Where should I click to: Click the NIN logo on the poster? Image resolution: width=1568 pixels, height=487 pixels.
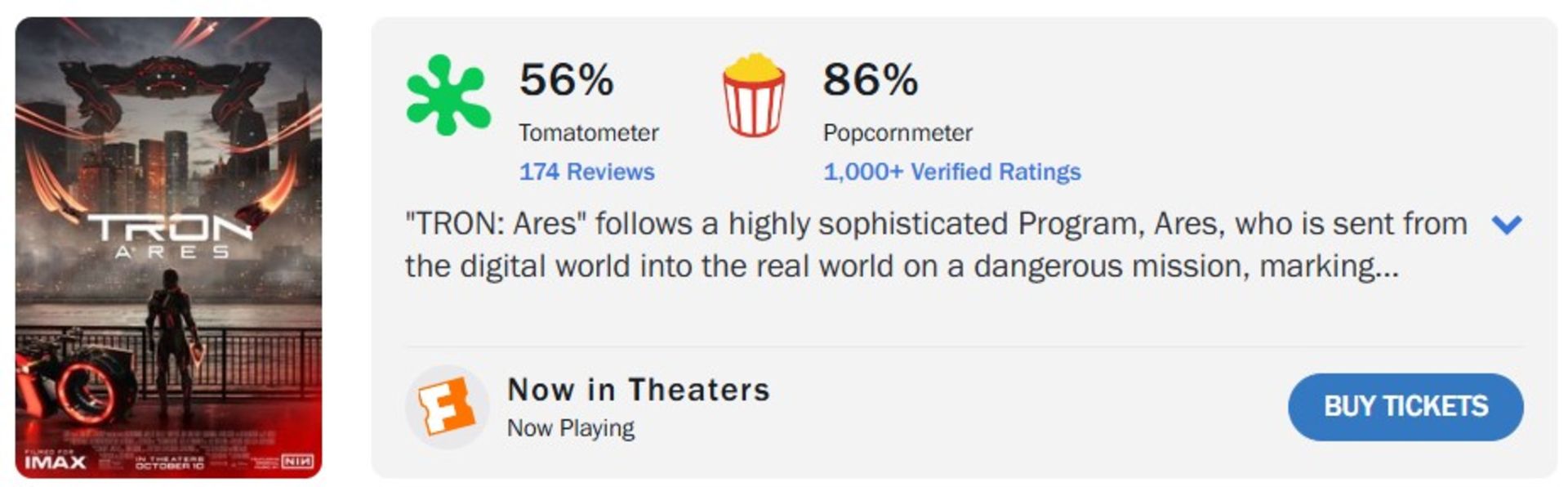[x=296, y=462]
